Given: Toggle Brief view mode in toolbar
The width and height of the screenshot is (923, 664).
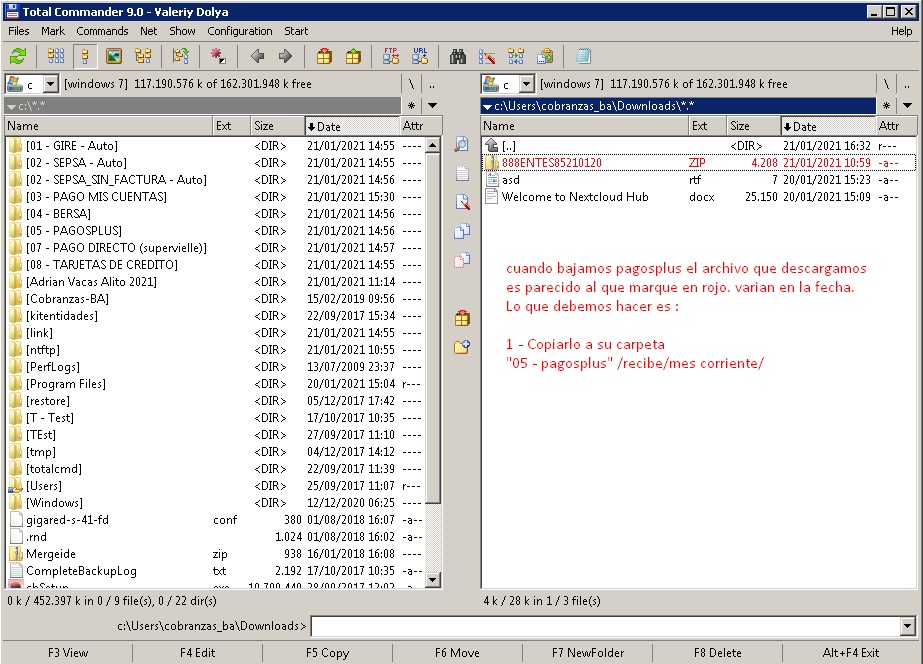Looking at the screenshot, I should [x=56, y=57].
